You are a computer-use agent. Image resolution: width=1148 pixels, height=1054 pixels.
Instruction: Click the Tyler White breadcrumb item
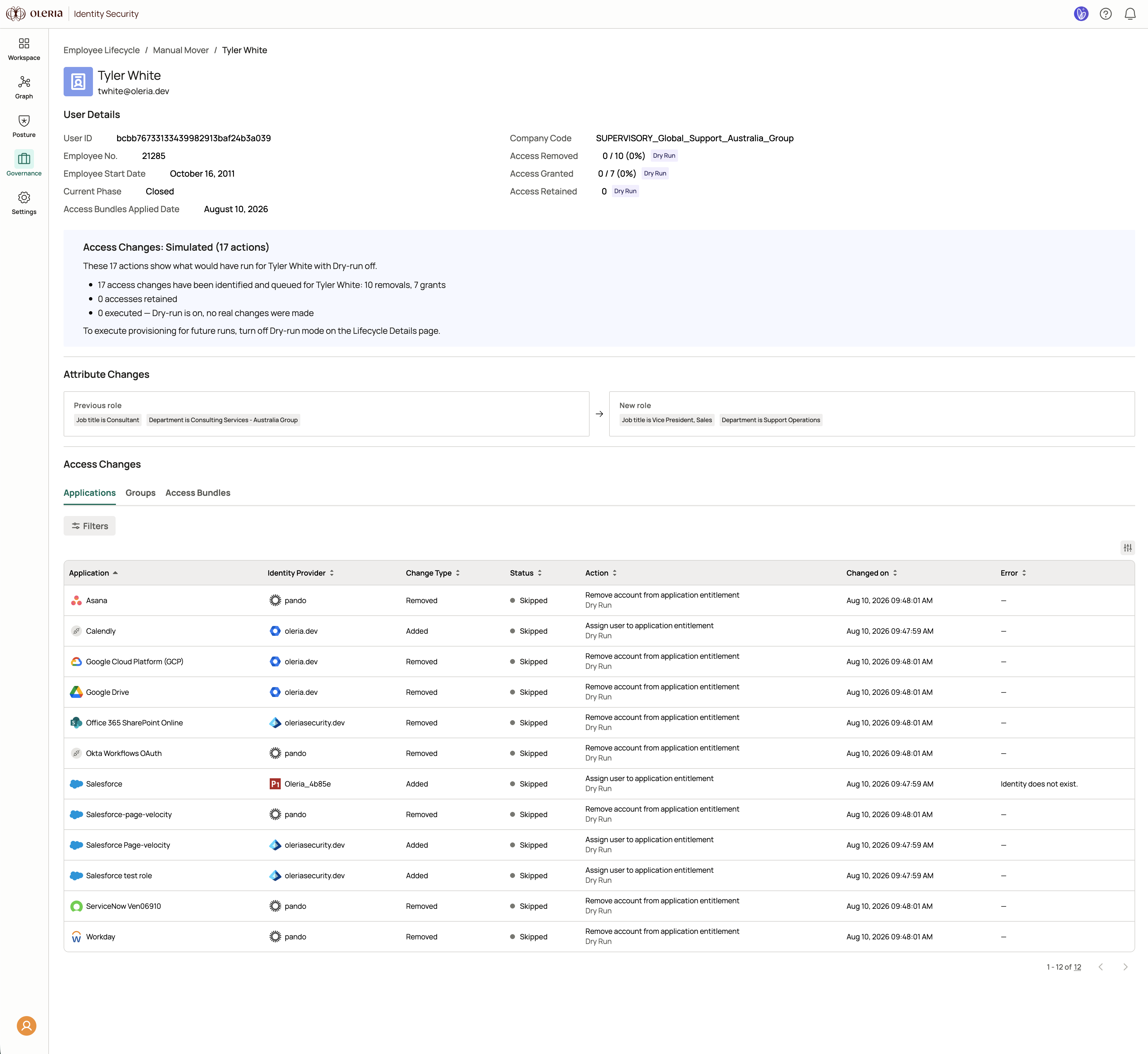point(244,50)
